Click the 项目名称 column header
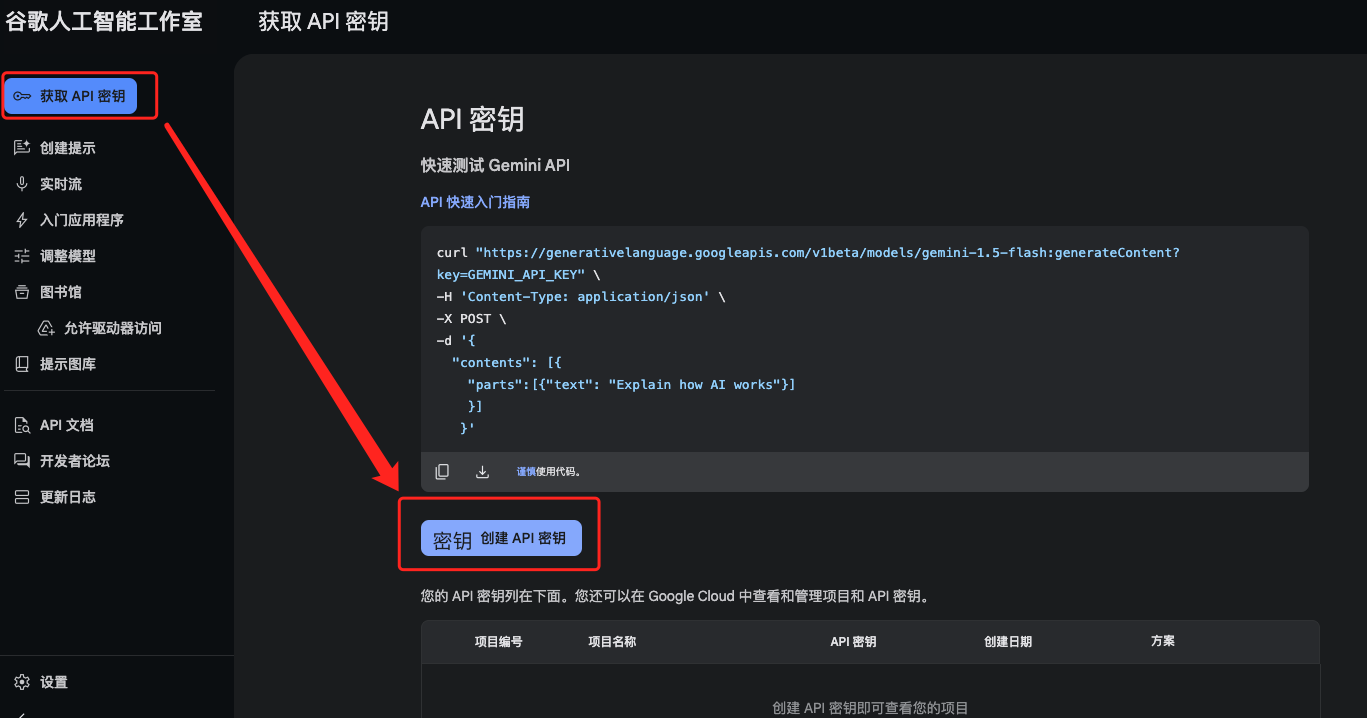Screen dimensions: 1367x718 click(x=612, y=642)
